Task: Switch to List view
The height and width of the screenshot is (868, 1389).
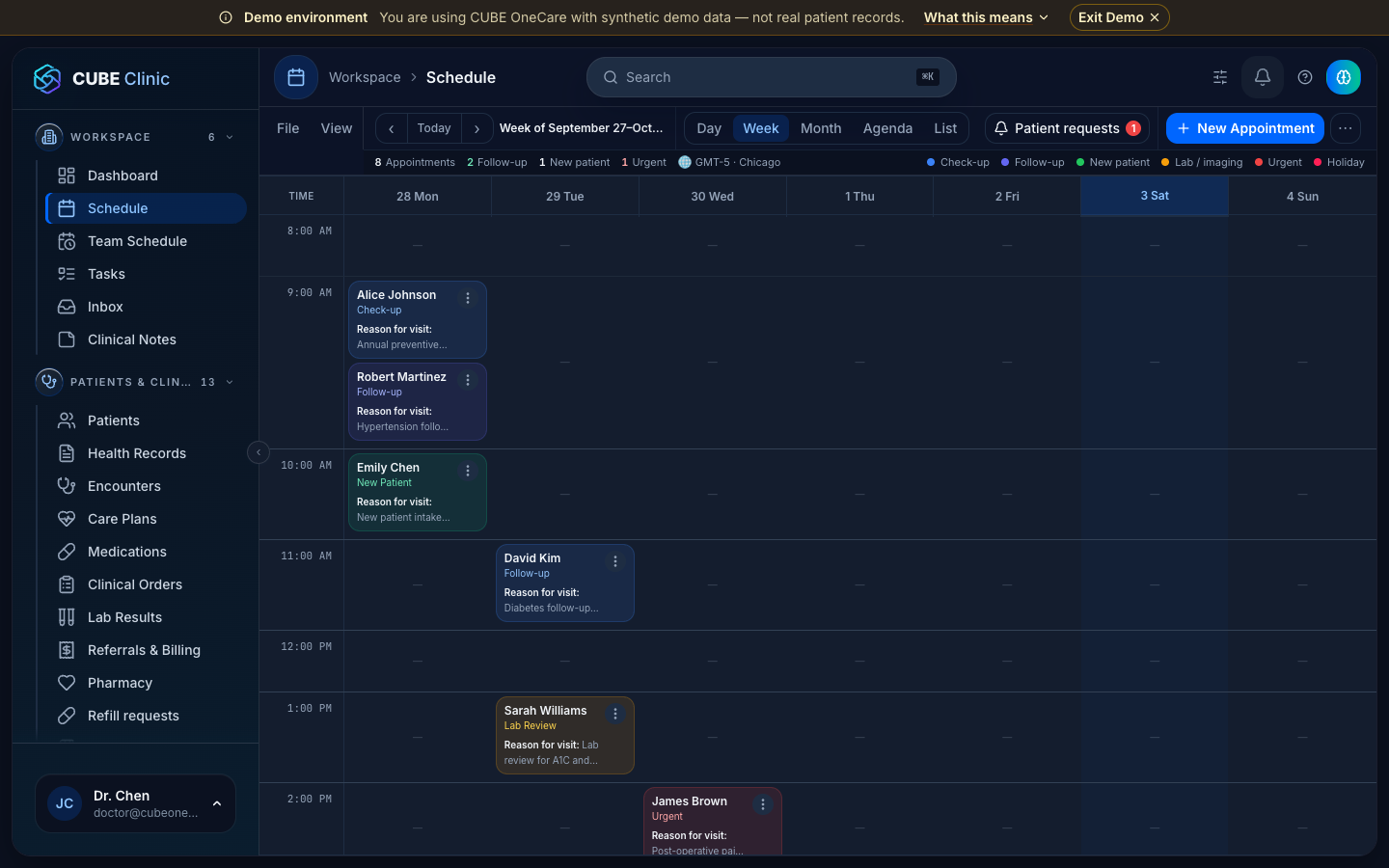Action: point(945,128)
